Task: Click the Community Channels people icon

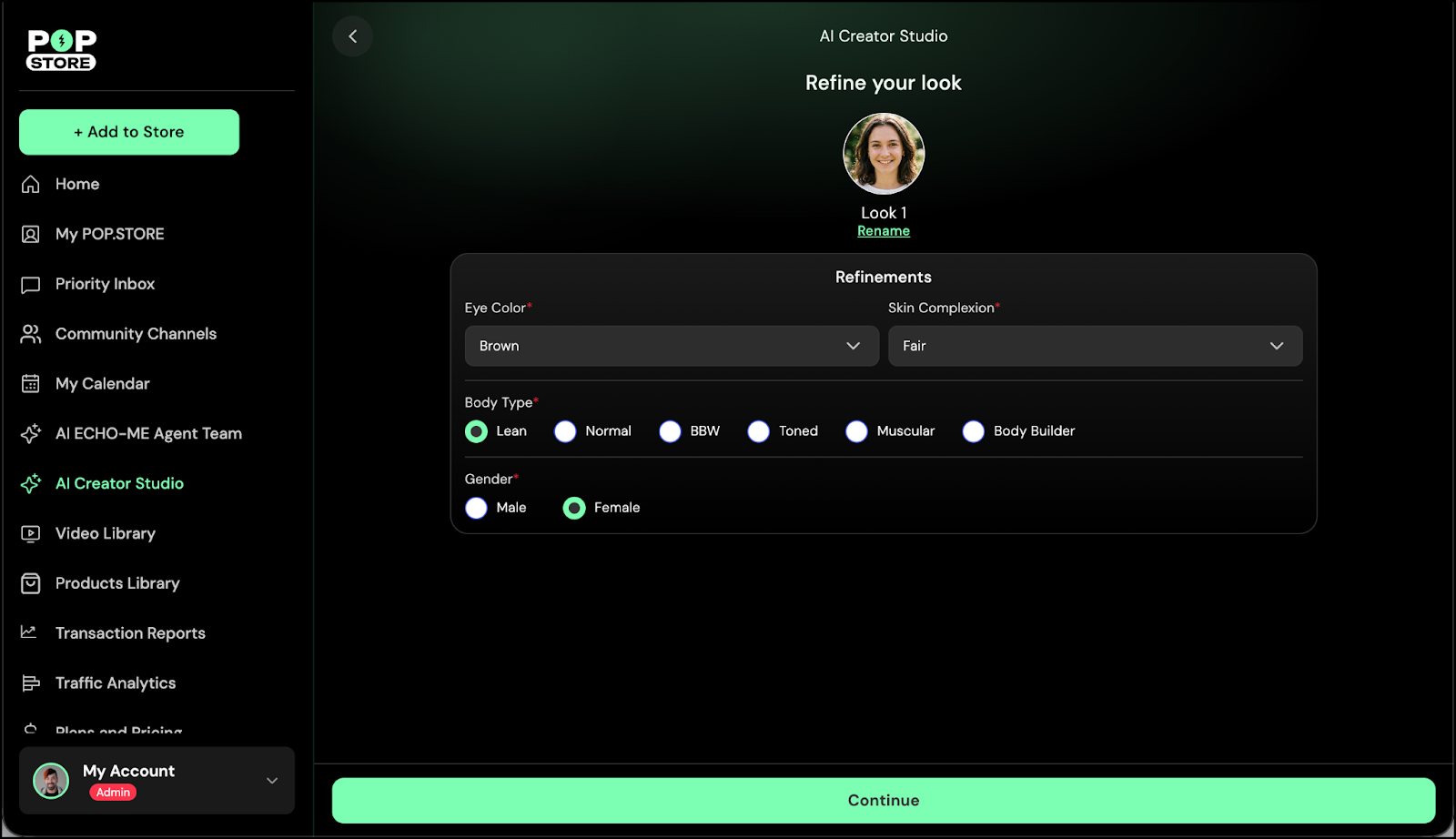Action: (x=31, y=334)
